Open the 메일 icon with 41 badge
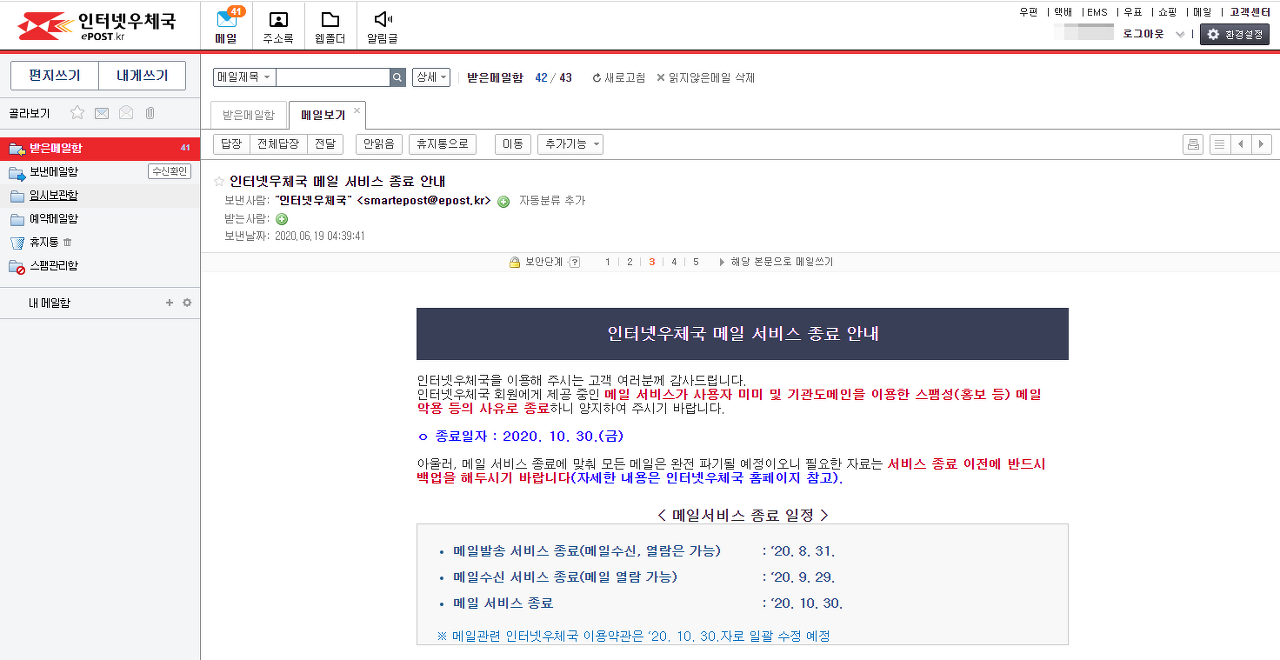 [227, 25]
